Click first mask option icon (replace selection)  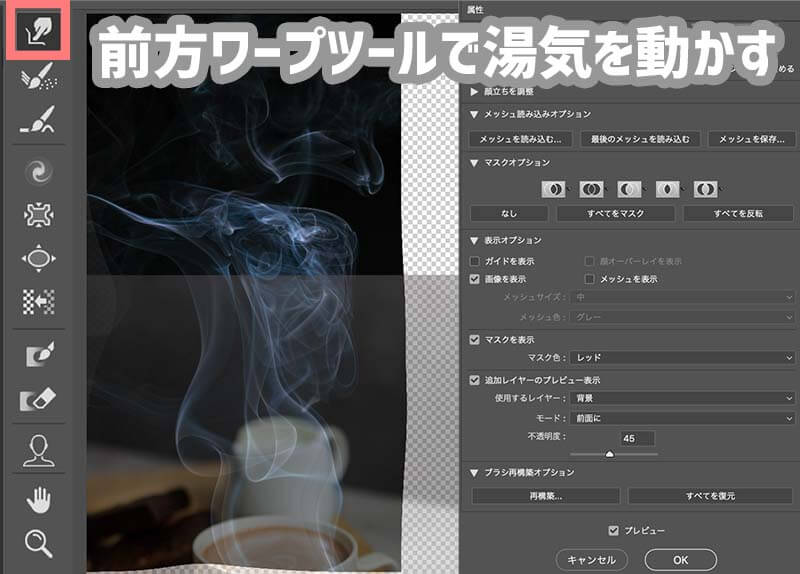[x=553, y=189]
